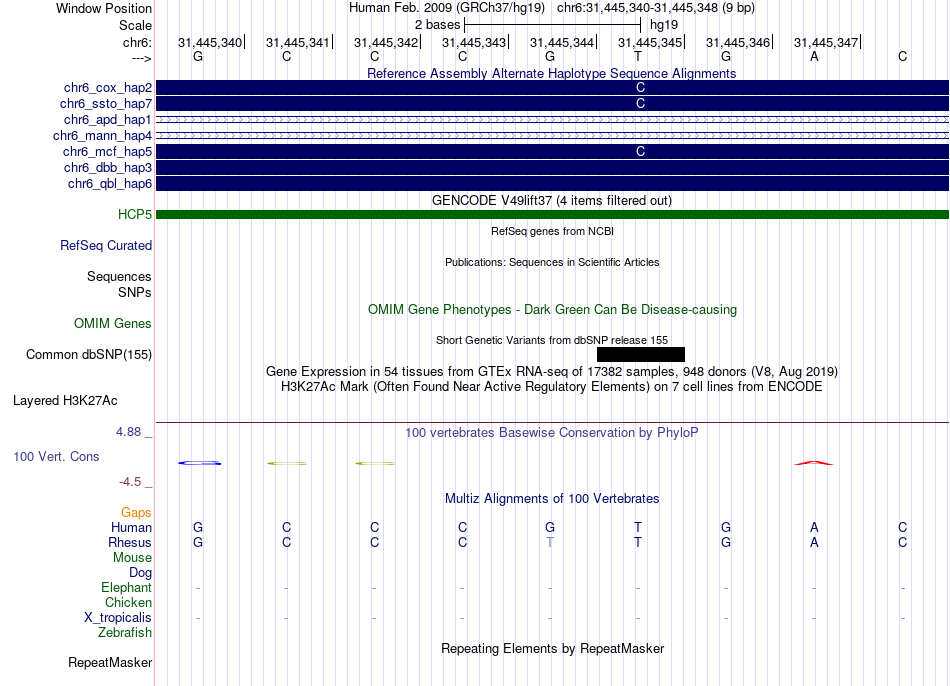This screenshot has width=950, height=686.
Task: Click the Repeating Elements by RepeatMasker title
Action: click(x=552, y=648)
